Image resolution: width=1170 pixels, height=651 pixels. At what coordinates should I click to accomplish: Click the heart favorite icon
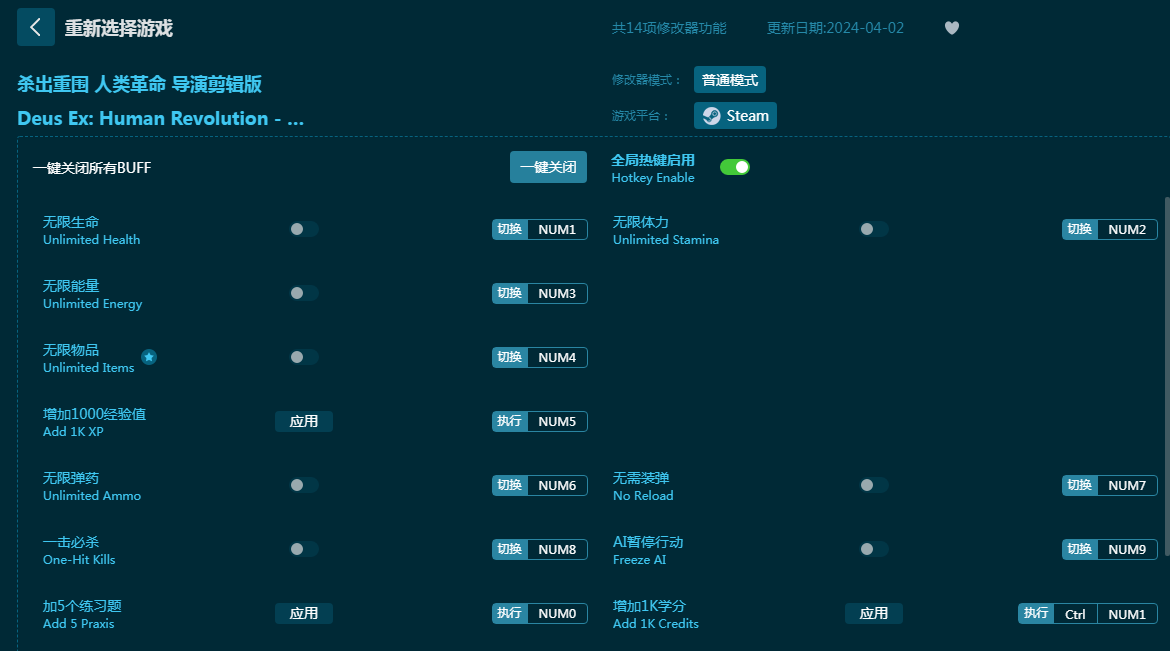pos(951,28)
